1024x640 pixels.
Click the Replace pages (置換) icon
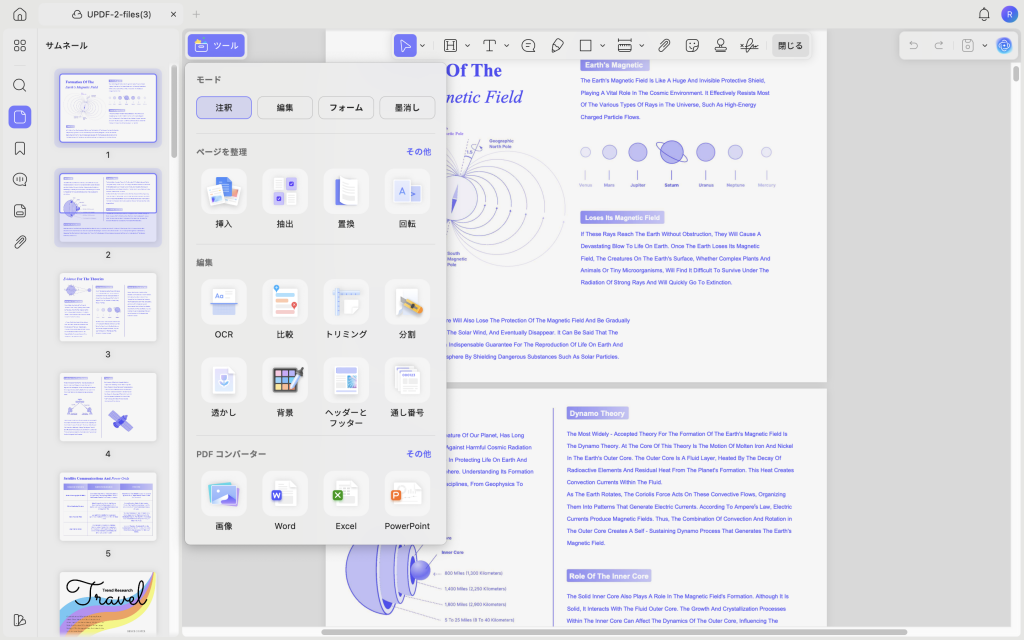tap(346, 191)
